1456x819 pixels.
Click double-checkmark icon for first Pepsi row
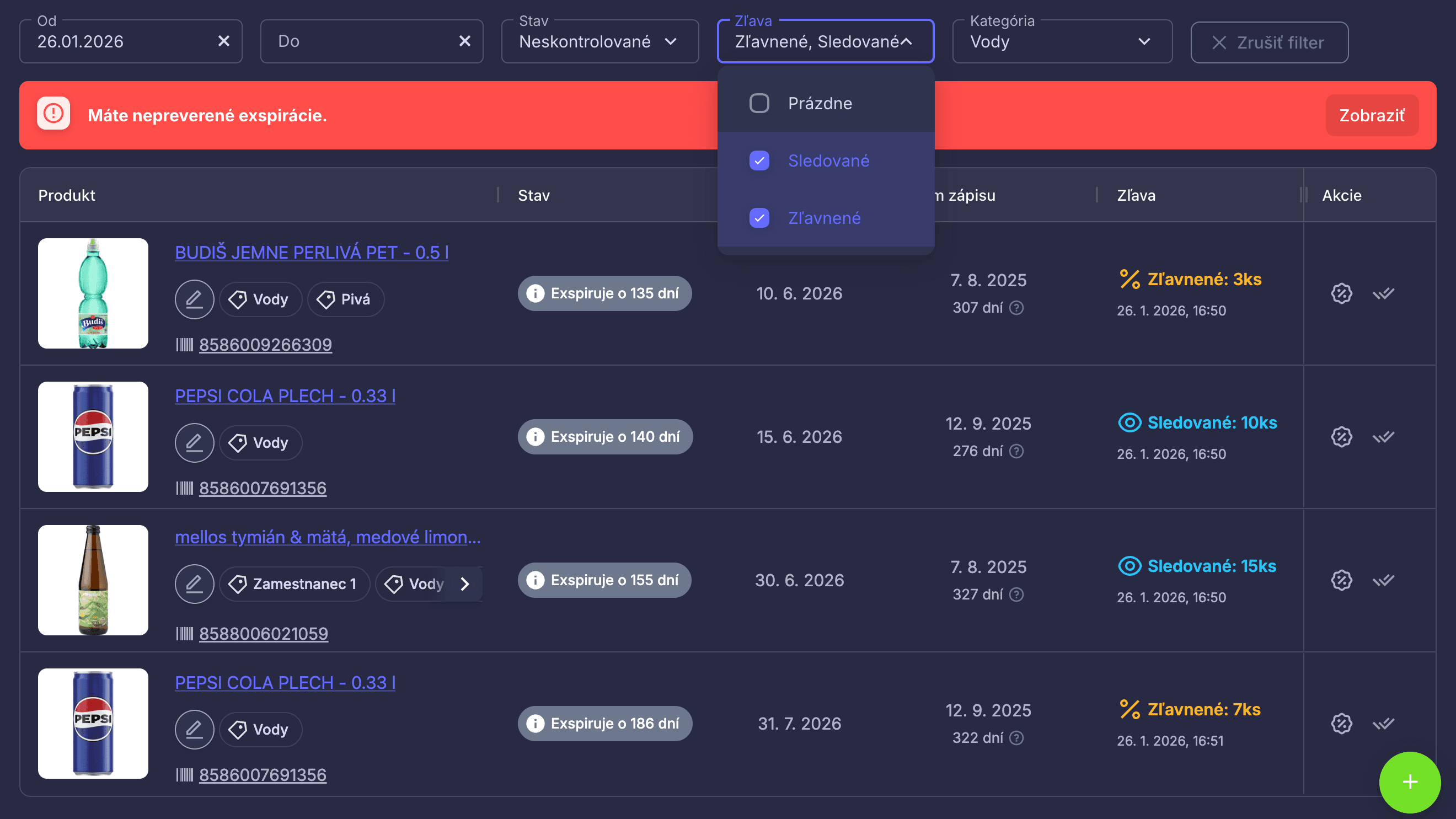click(x=1383, y=437)
